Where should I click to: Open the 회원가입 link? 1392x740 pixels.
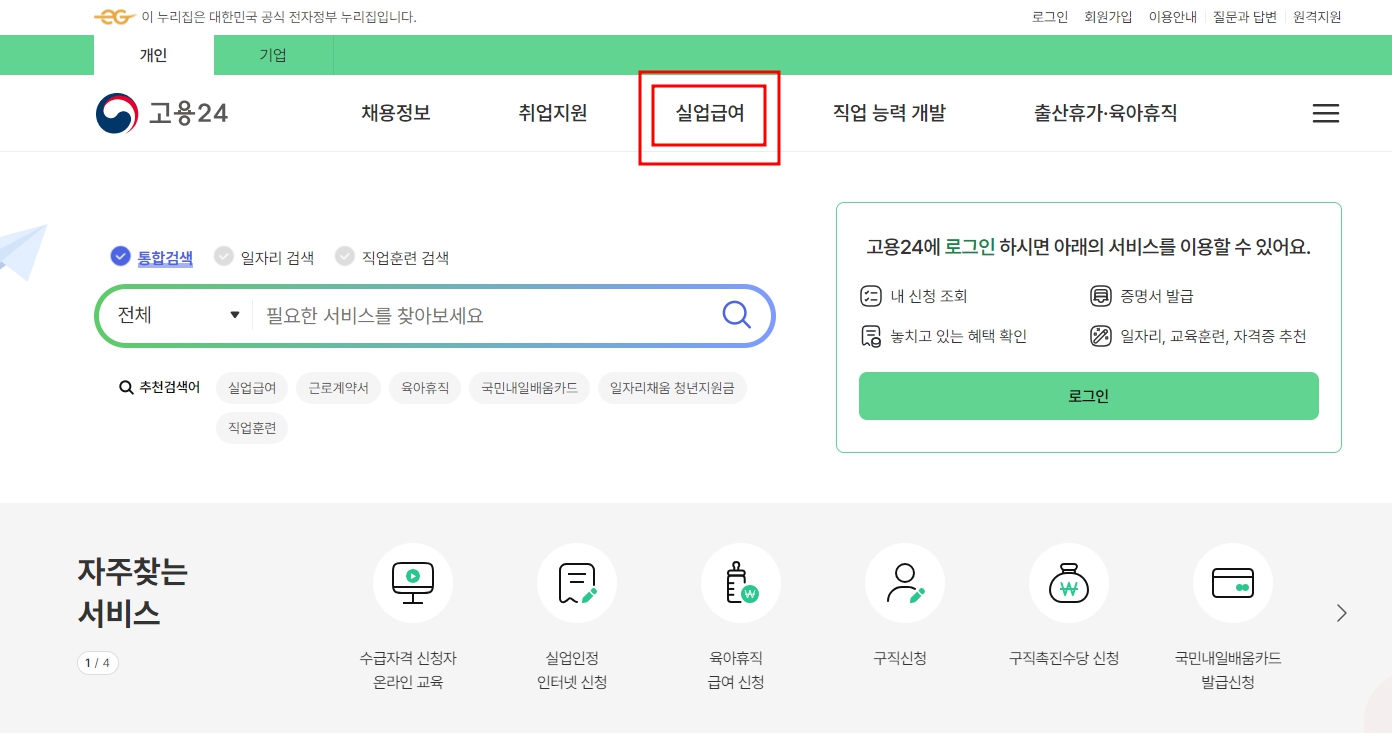pyautogui.click(x=1109, y=16)
